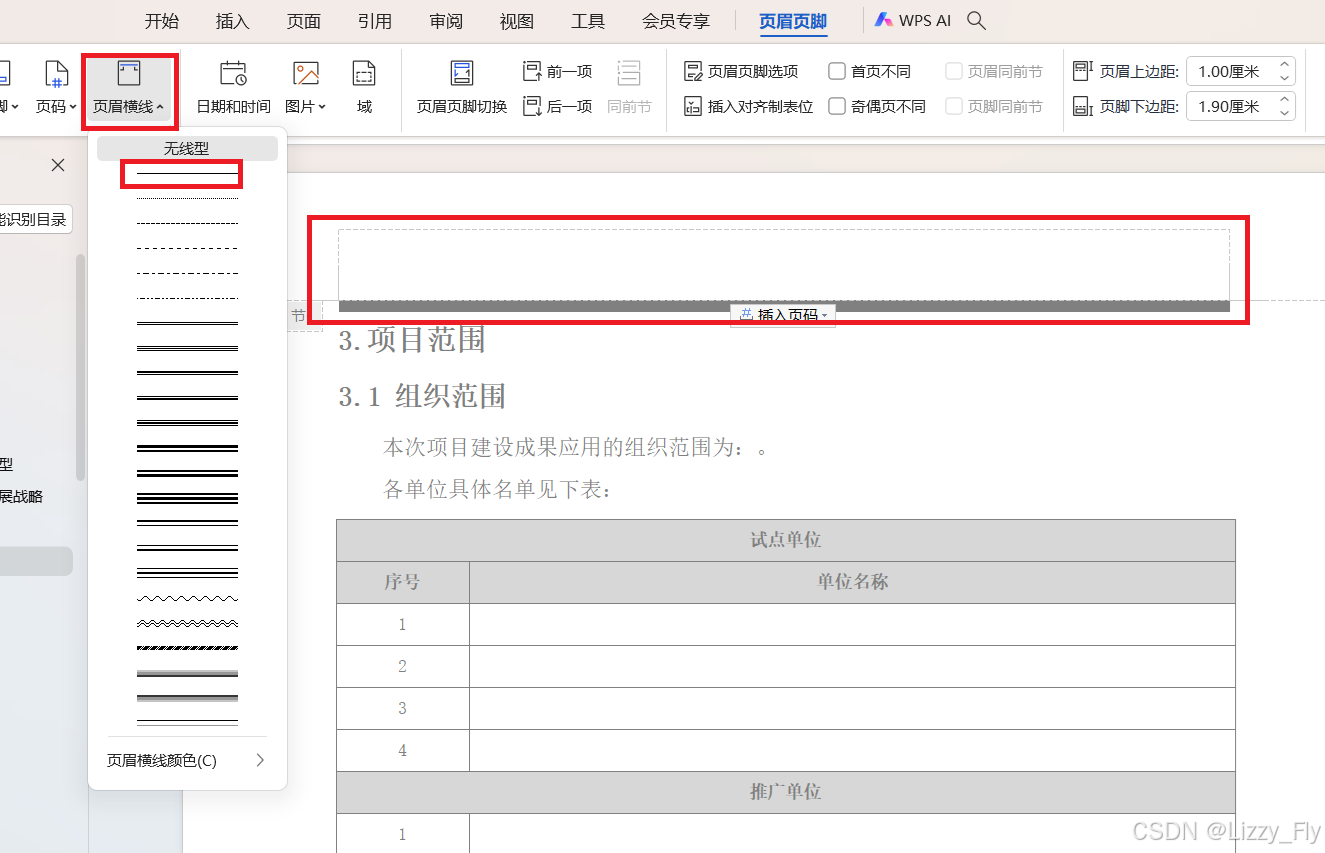Click the 试点单位 table header cell

click(786, 540)
